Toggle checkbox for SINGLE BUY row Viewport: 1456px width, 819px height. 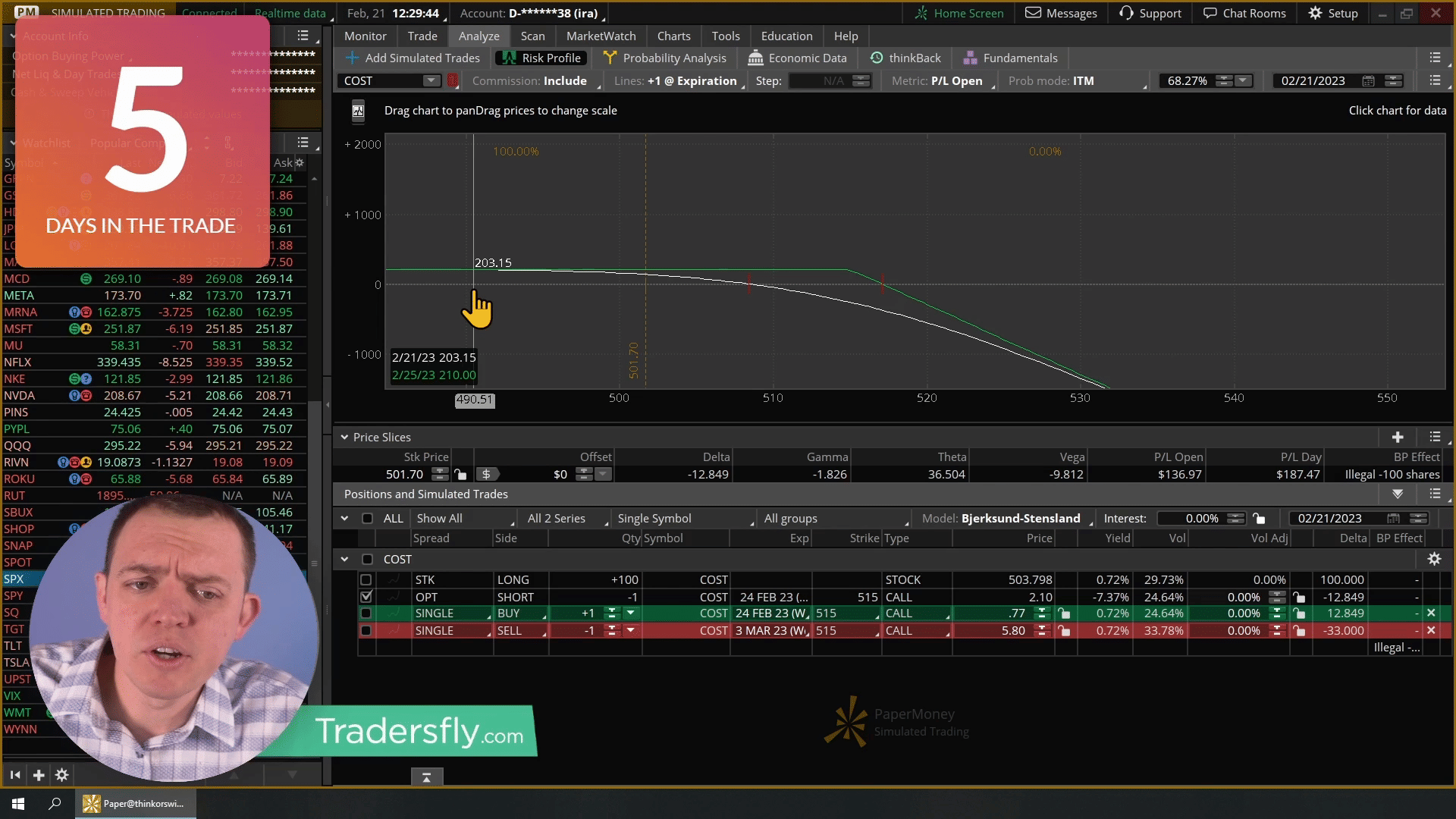pyautogui.click(x=366, y=613)
